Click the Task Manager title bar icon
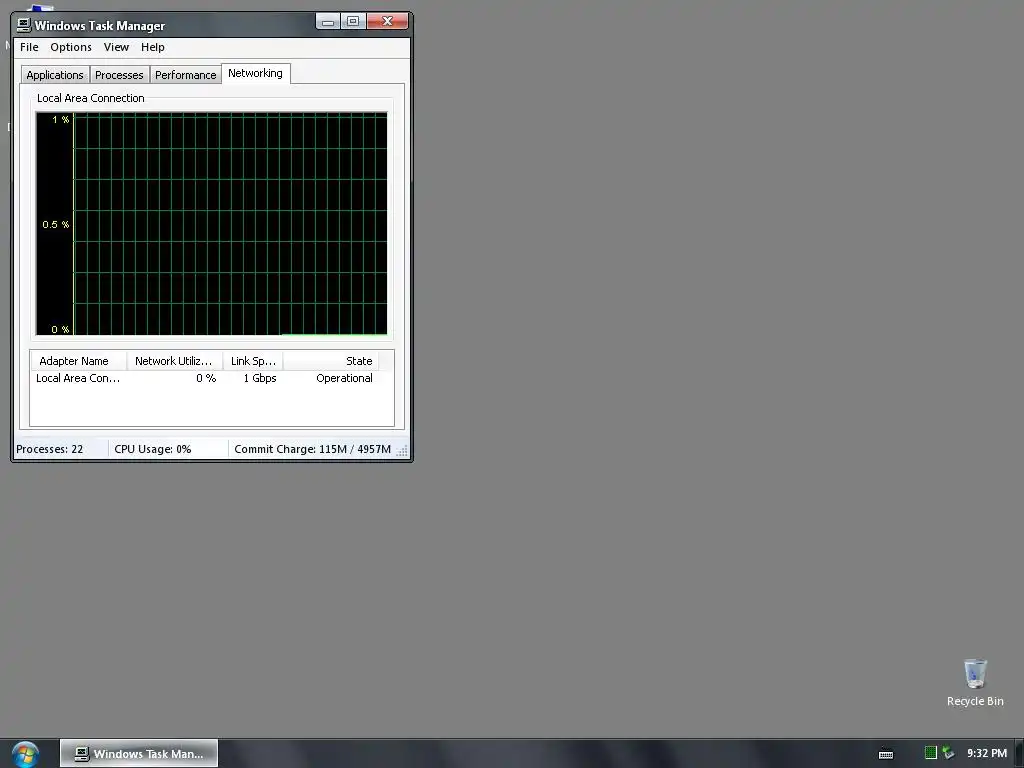Image resolution: width=1024 pixels, height=768 pixels. point(24,25)
